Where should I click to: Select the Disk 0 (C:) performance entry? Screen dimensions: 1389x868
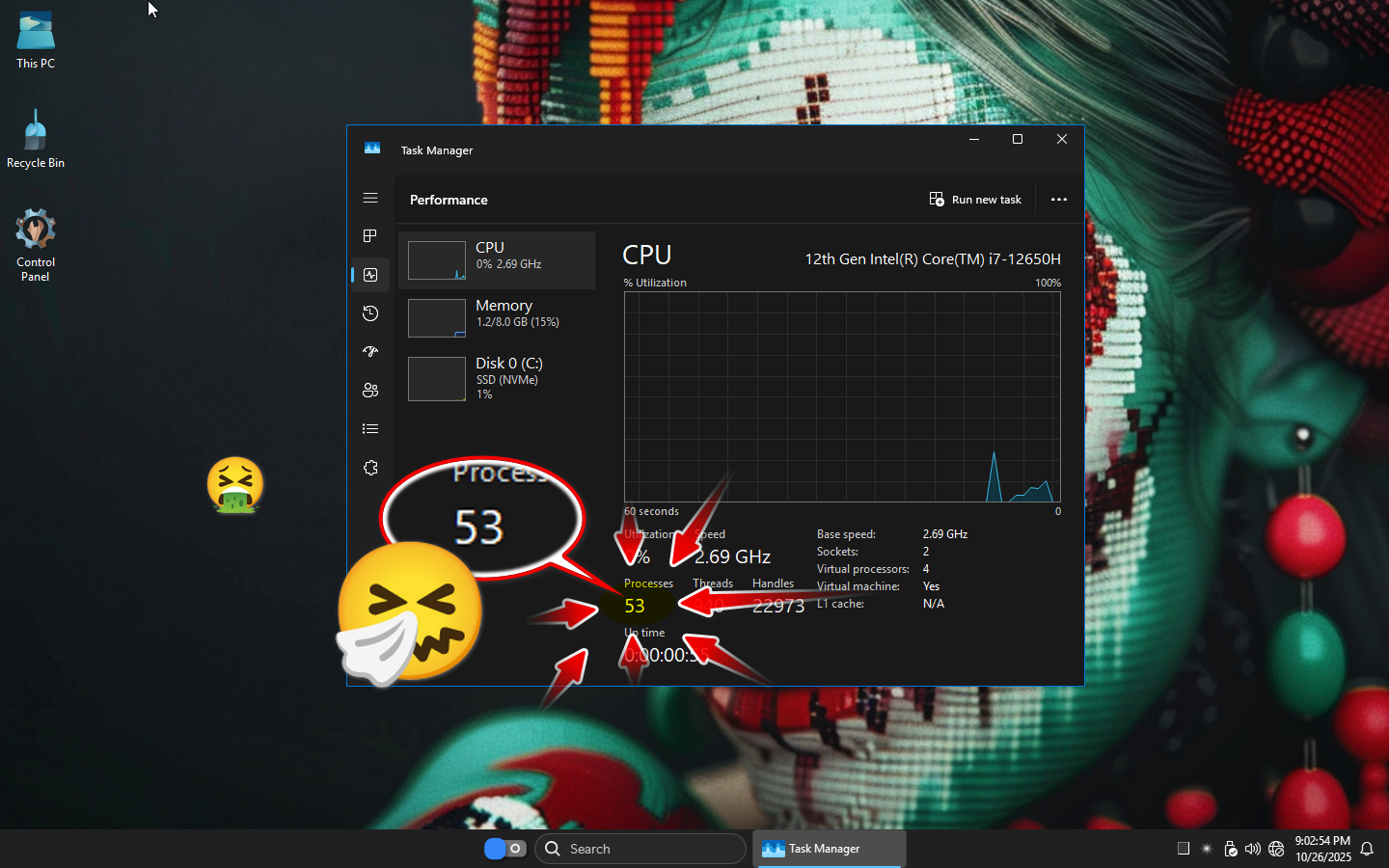(497, 377)
